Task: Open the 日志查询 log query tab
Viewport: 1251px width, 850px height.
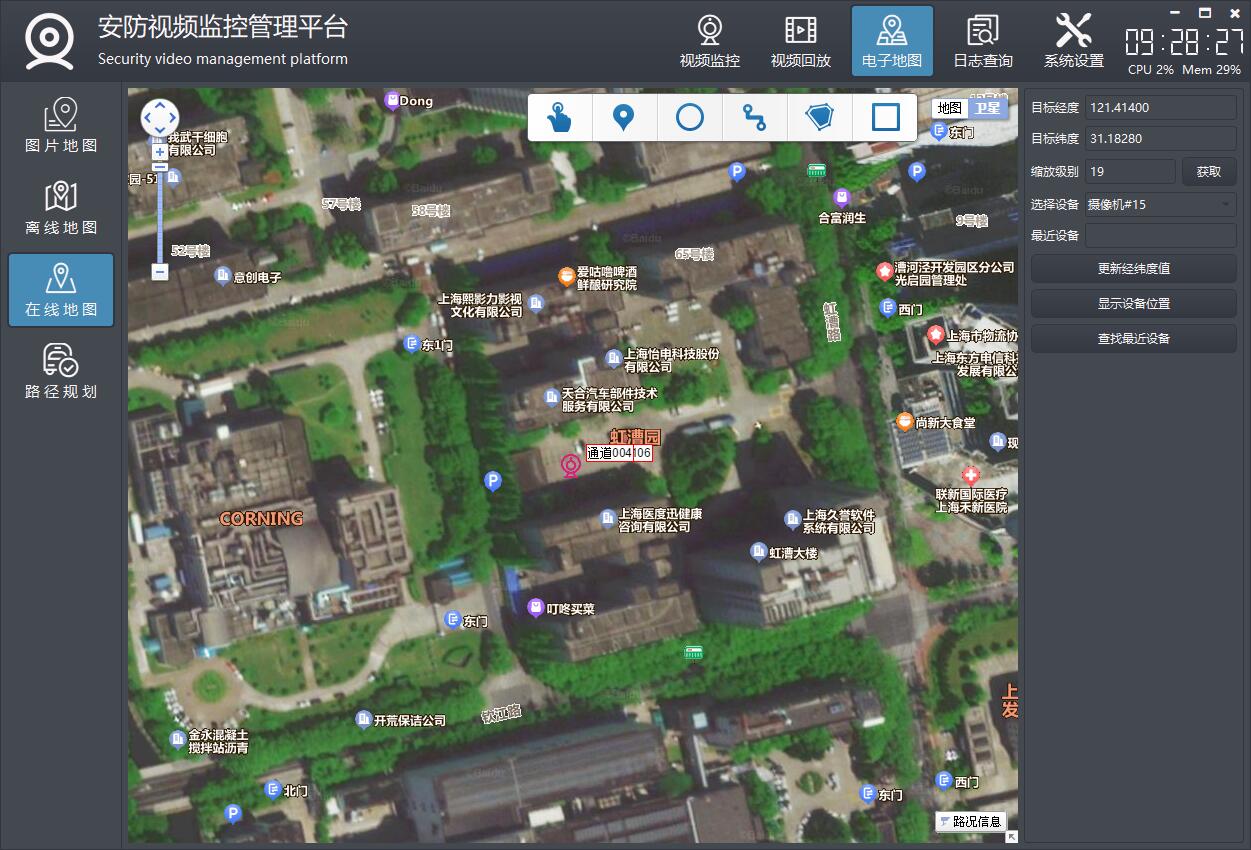Action: click(983, 41)
